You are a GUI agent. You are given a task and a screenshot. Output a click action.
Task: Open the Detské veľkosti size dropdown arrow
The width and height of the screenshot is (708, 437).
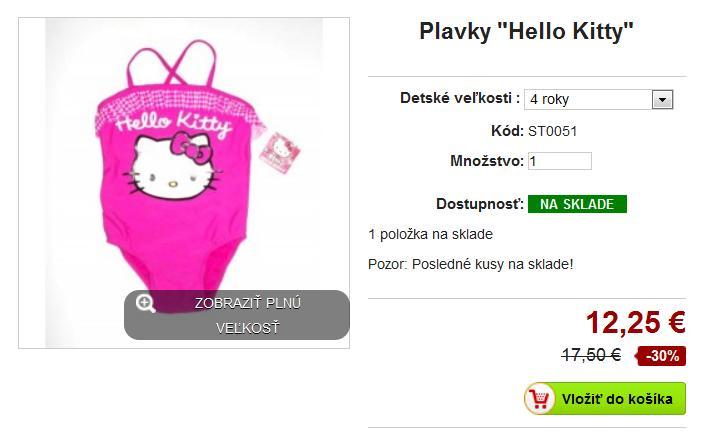click(x=662, y=99)
